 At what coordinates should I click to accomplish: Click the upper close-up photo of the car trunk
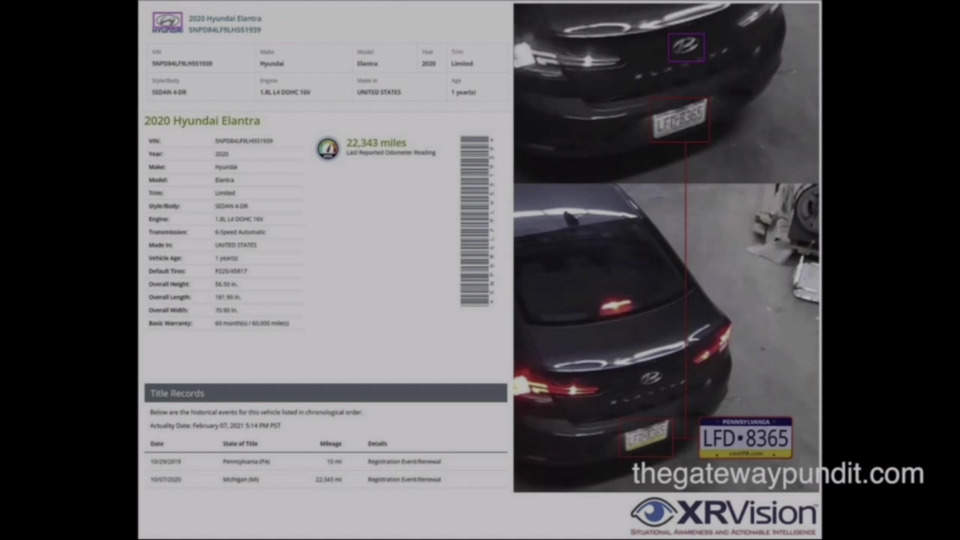point(666,93)
